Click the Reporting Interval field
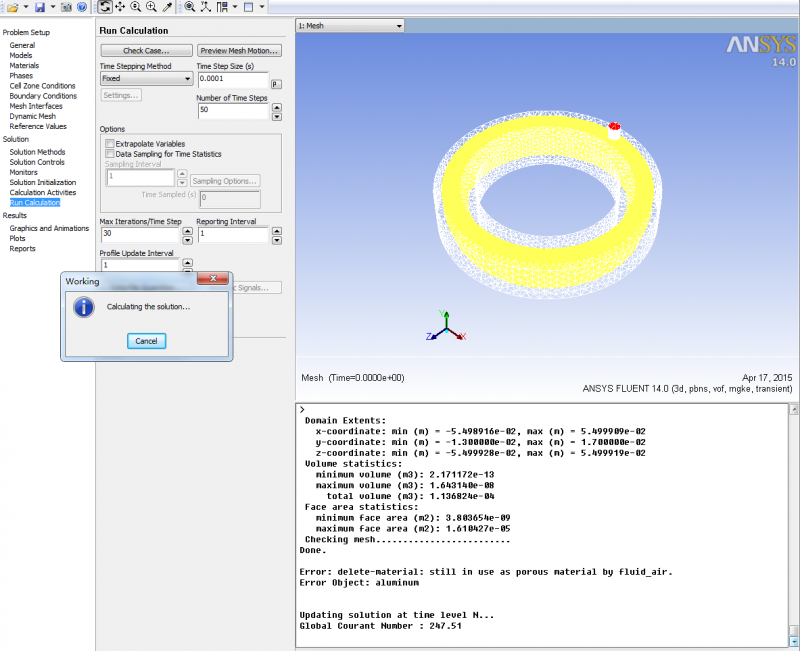 click(x=233, y=235)
